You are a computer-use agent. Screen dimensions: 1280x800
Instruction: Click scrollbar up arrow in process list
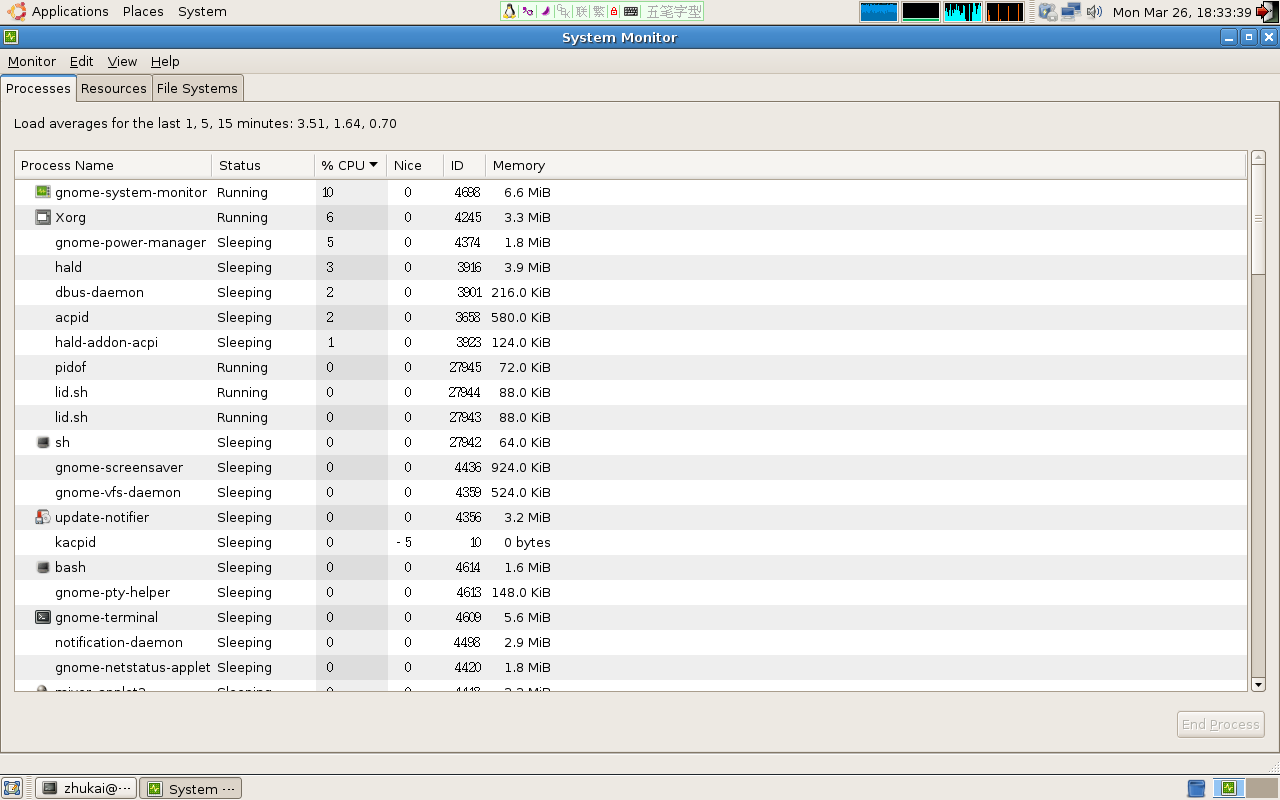click(x=1258, y=158)
